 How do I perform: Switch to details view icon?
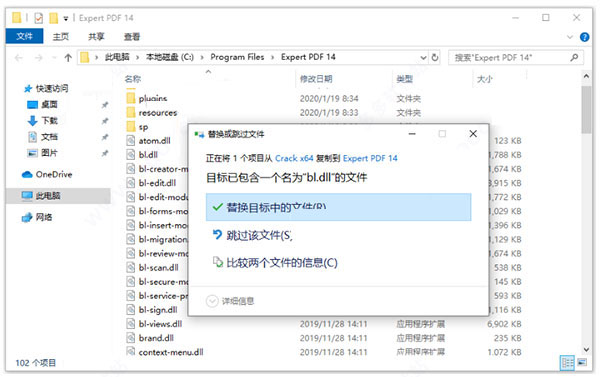pos(567,362)
